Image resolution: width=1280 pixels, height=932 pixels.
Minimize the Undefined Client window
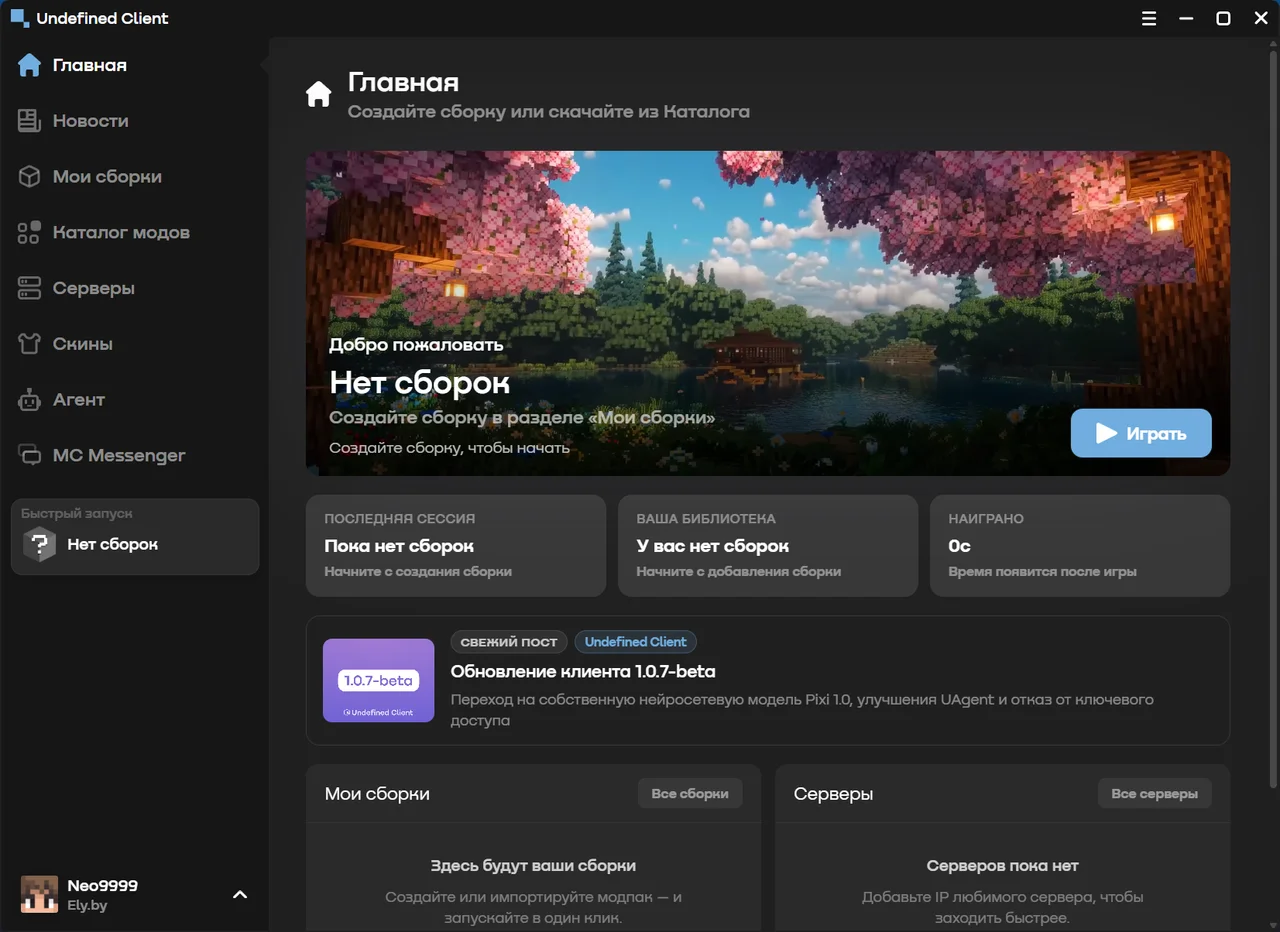[1186, 18]
